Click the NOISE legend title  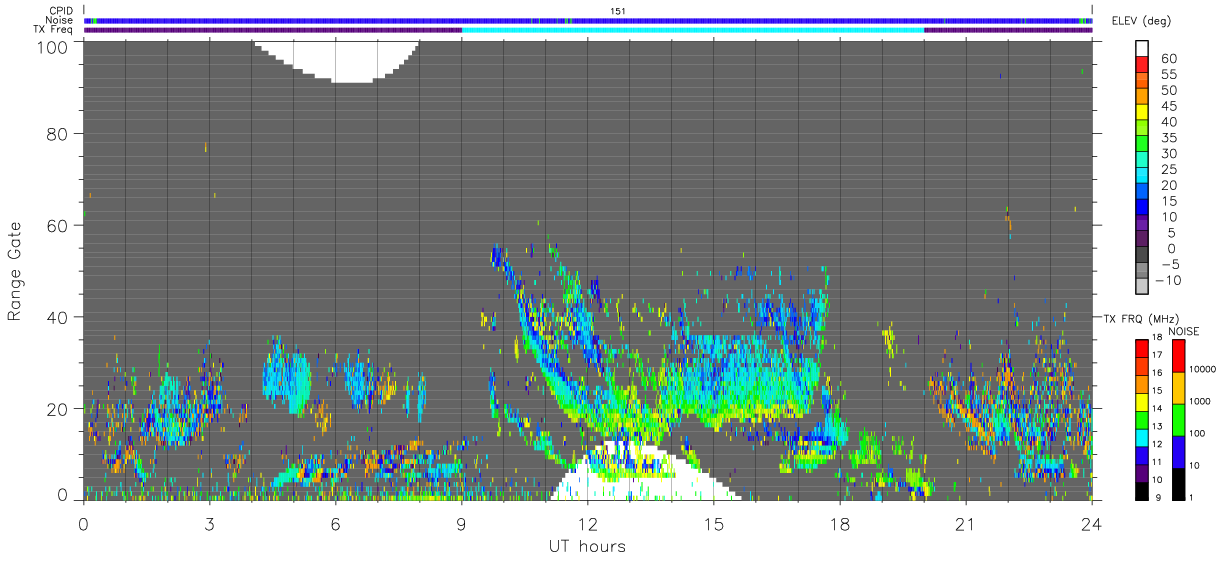point(1183,331)
